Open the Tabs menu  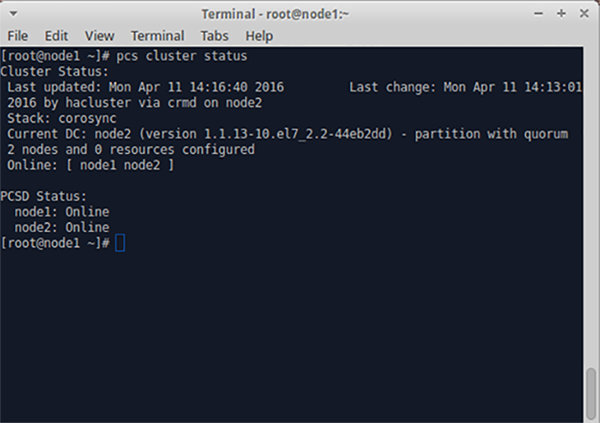[x=215, y=36]
